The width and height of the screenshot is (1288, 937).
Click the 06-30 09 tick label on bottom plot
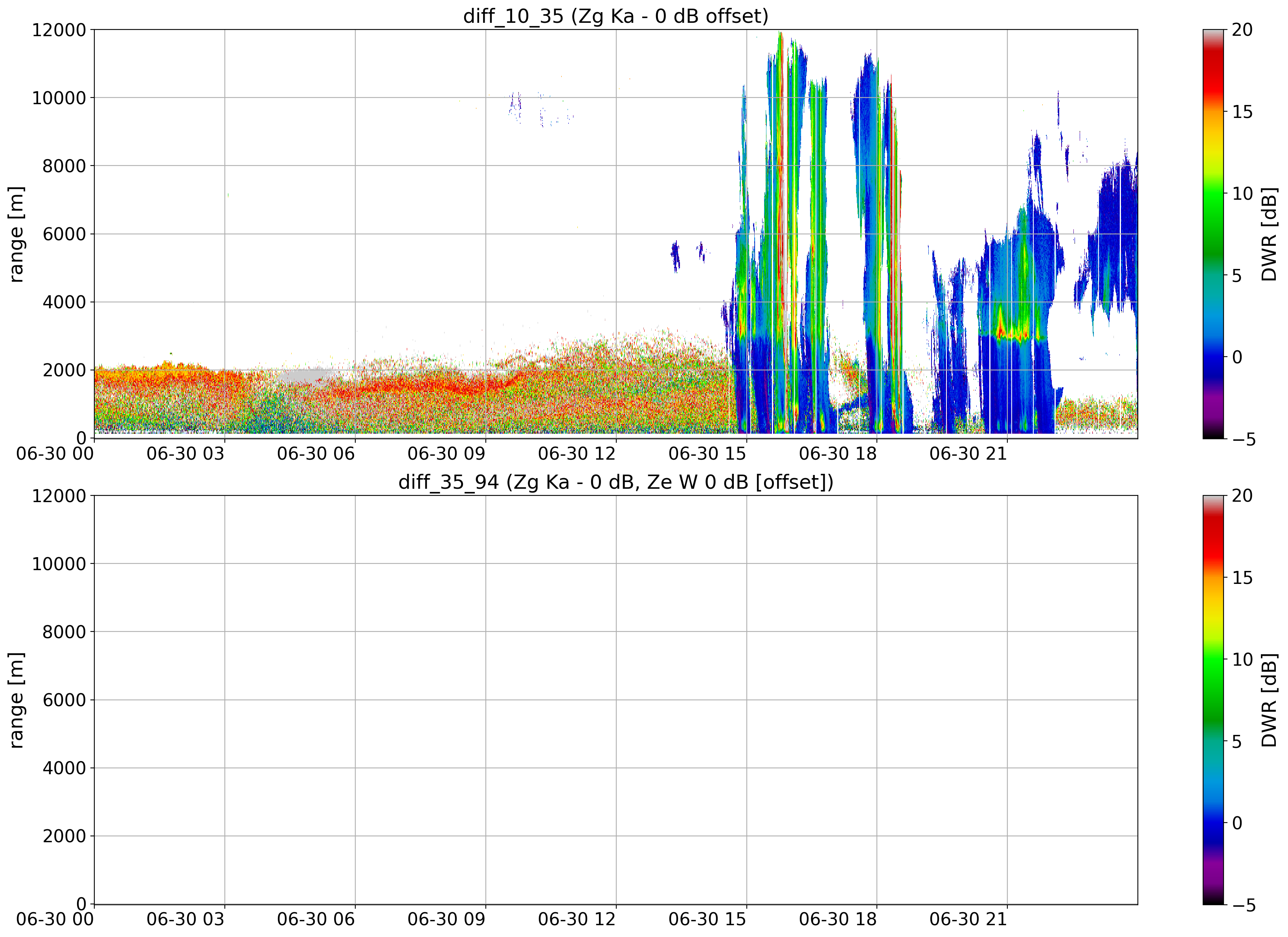pos(446,919)
